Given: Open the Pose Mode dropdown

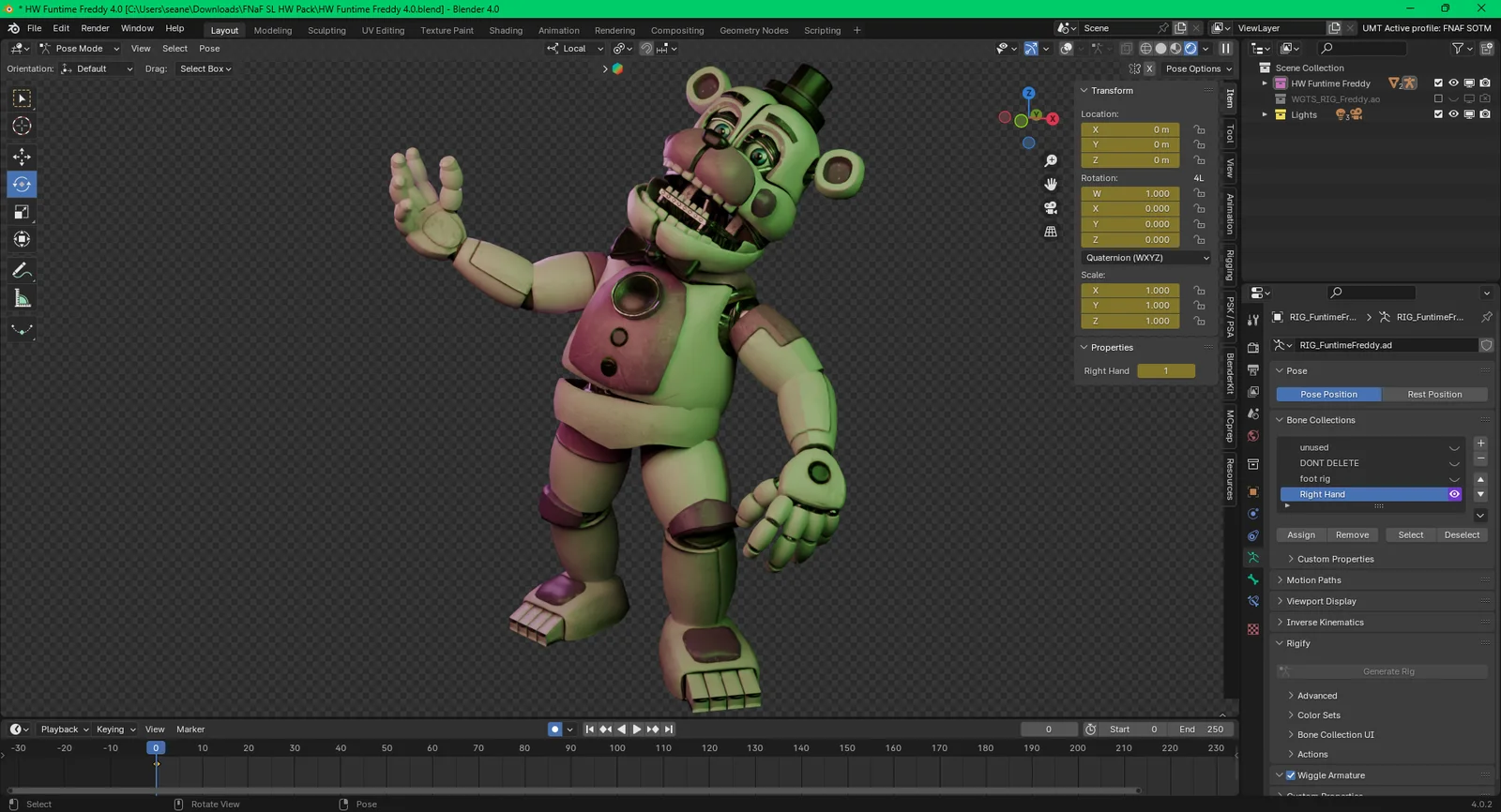Looking at the screenshot, I should tap(79, 49).
